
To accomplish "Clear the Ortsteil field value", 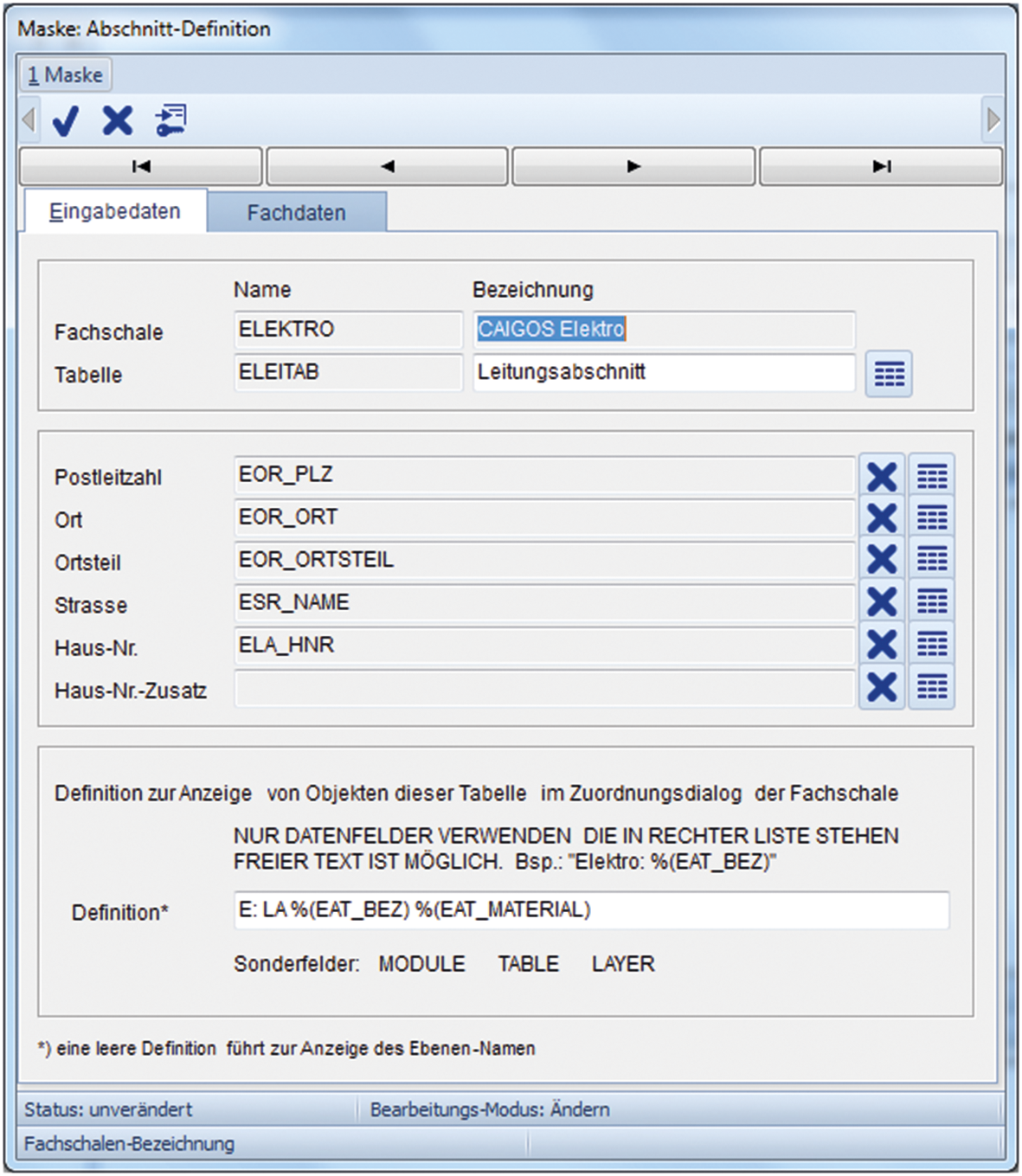I will (x=881, y=560).
